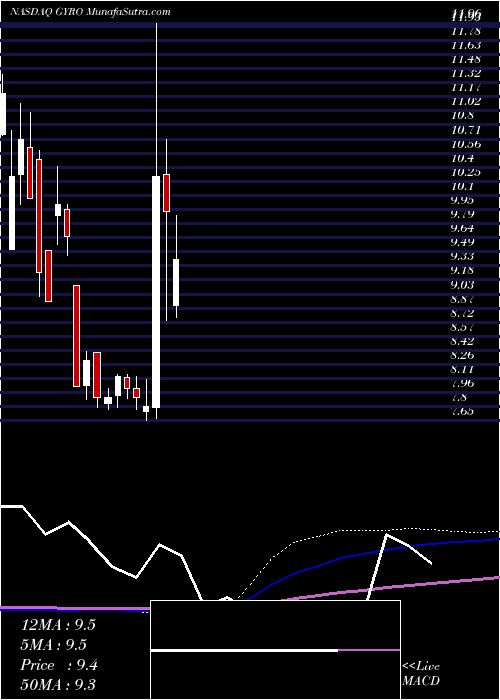Click the 11.63 price axis label
The width and height of the screenshot is (500, 700).
(466, 46)
